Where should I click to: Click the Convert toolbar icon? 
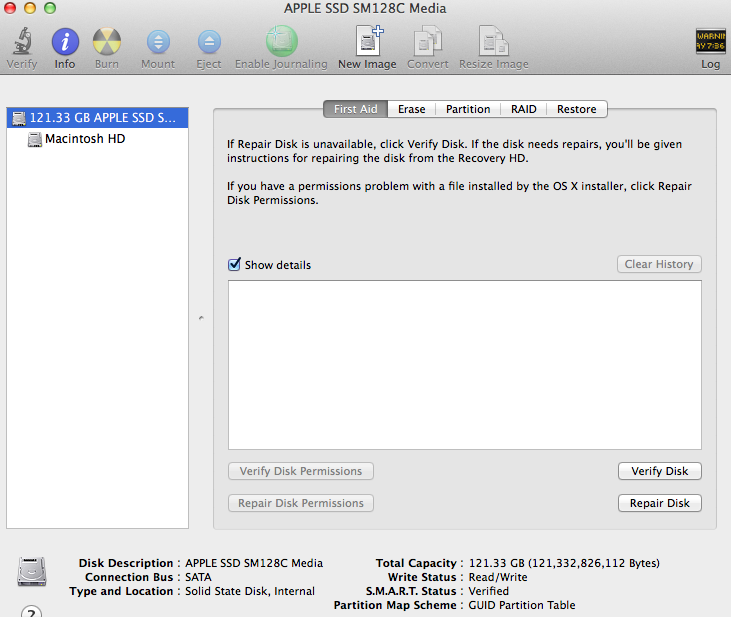[428, 41]
